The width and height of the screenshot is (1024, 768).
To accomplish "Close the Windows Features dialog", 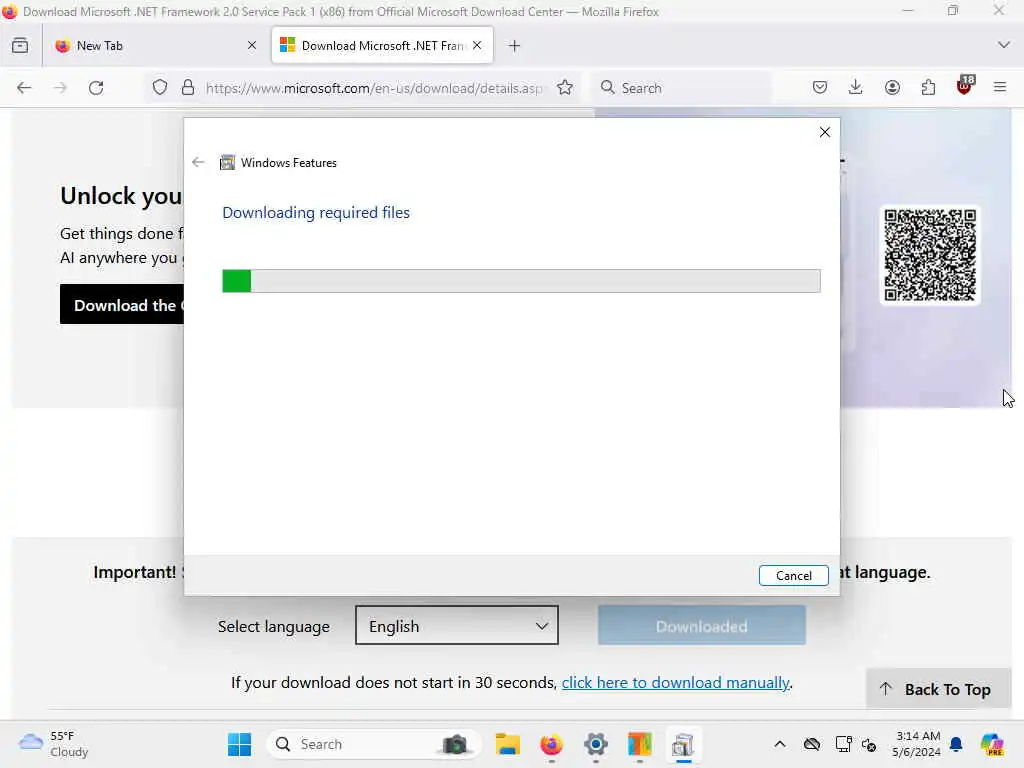I will tap(825, 132).
